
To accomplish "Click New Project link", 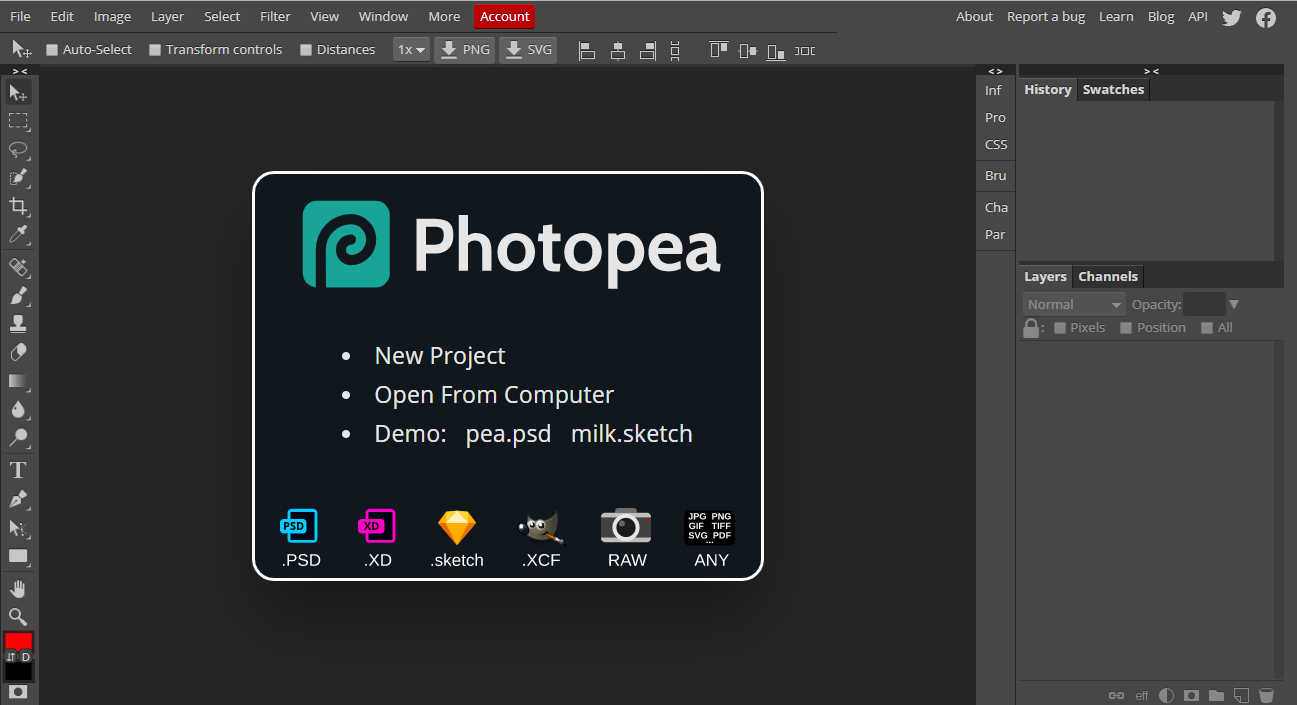I will click(440, 356).
